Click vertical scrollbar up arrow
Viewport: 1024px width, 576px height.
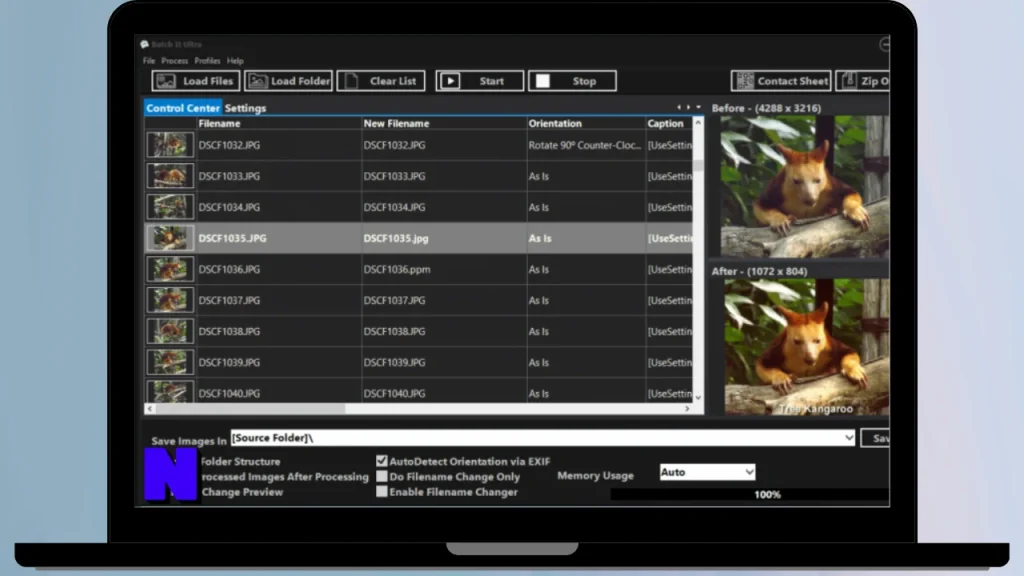698,123
